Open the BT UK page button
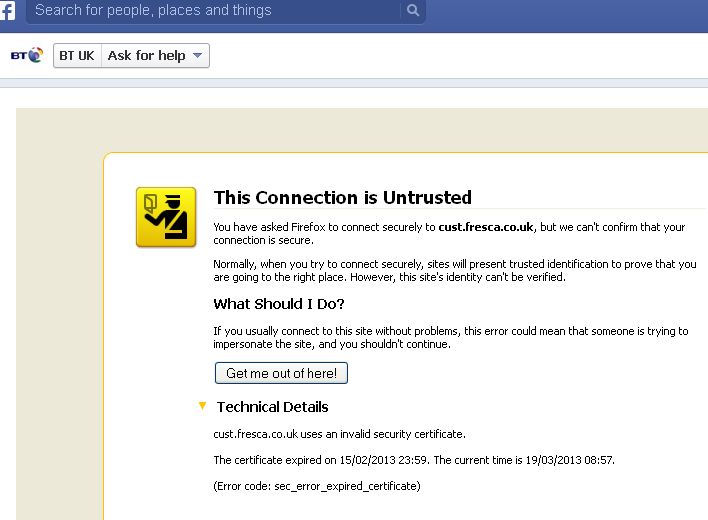The width and height of the screenshot is (708, 520). (77, 56)
